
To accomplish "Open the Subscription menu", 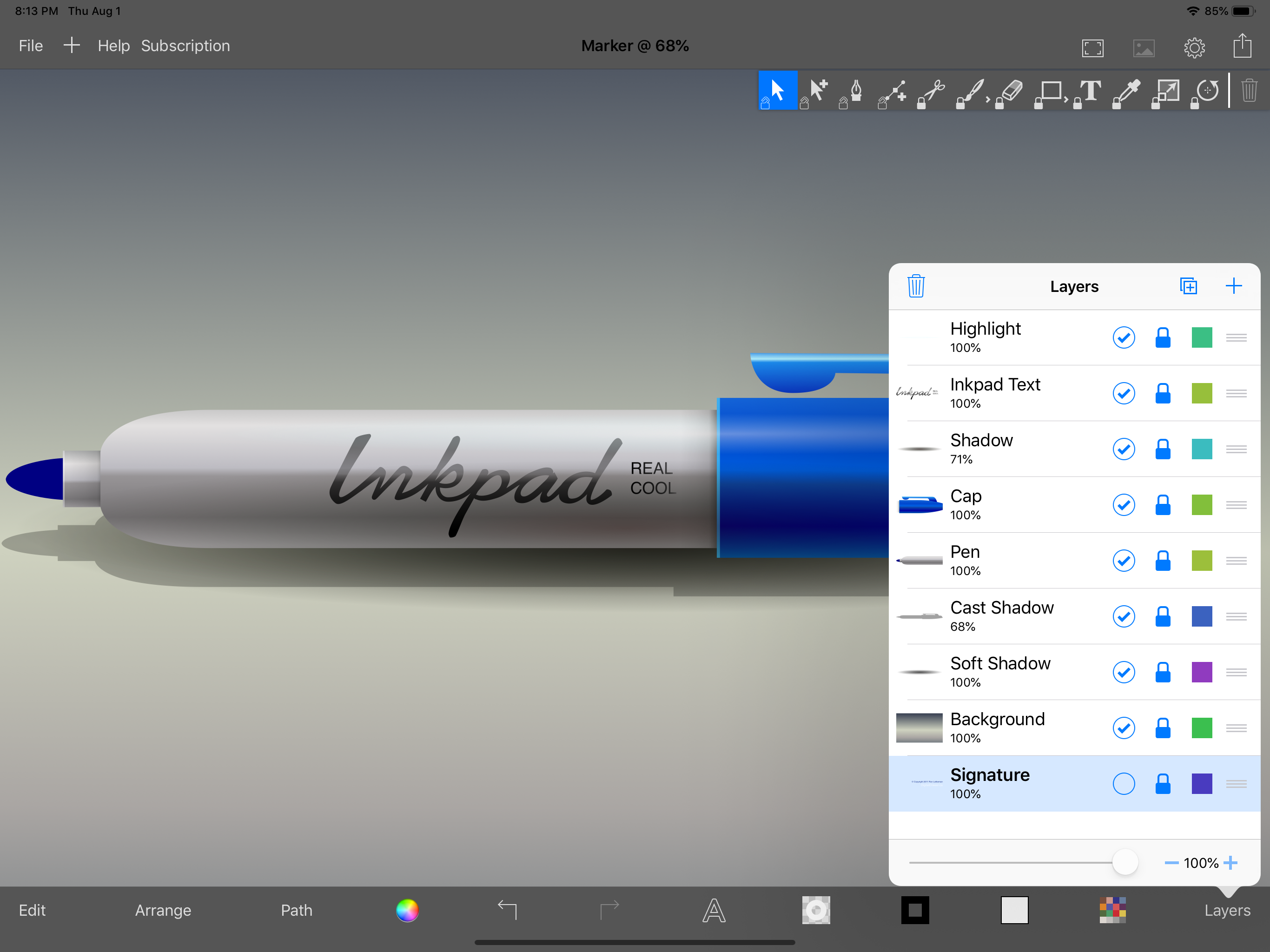I will (185, 46).
